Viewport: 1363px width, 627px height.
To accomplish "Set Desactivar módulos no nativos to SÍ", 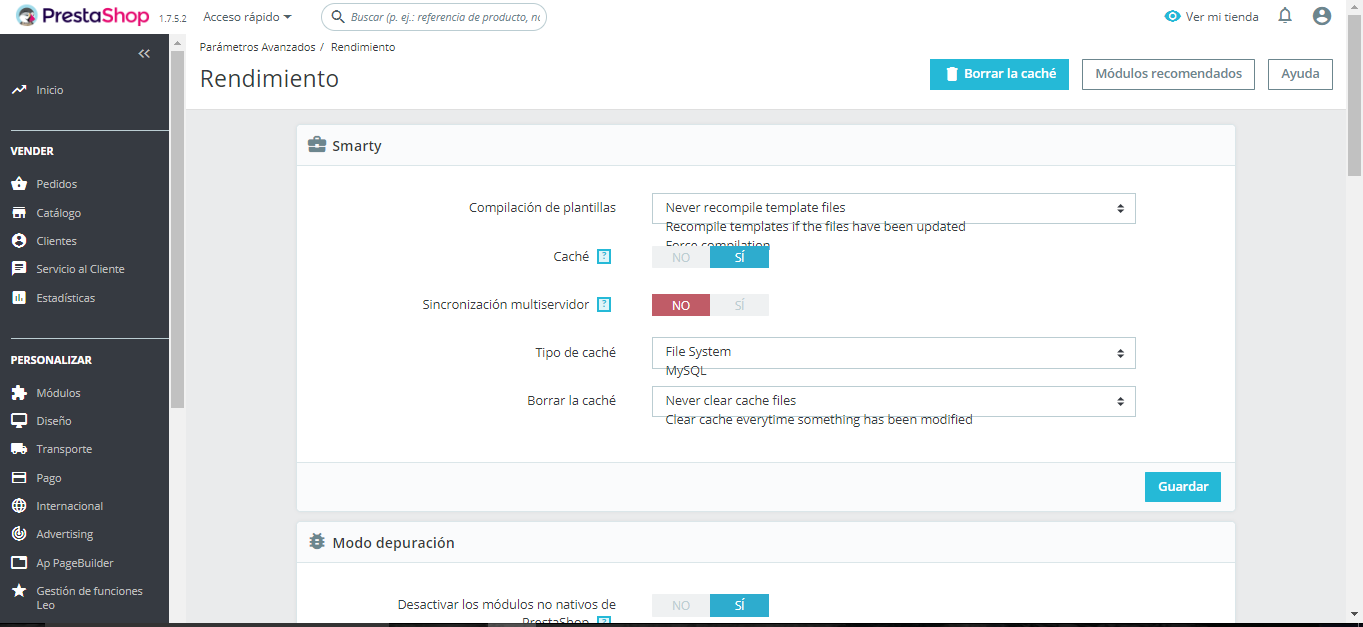I will click(740, 605).
